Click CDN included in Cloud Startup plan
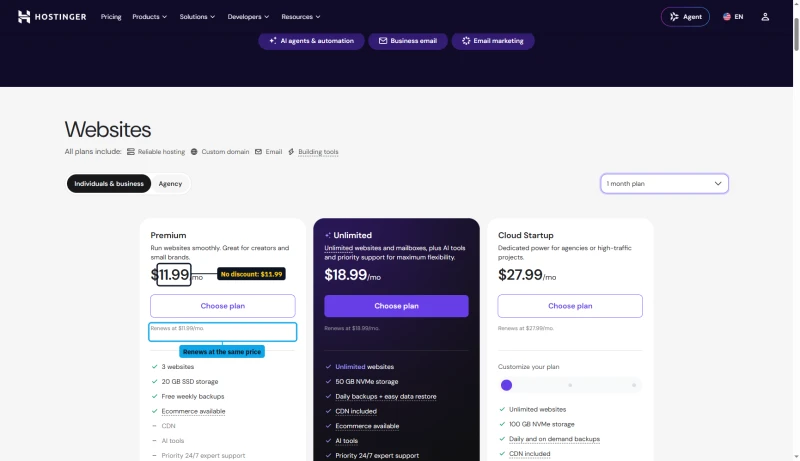 pos(530,454)
